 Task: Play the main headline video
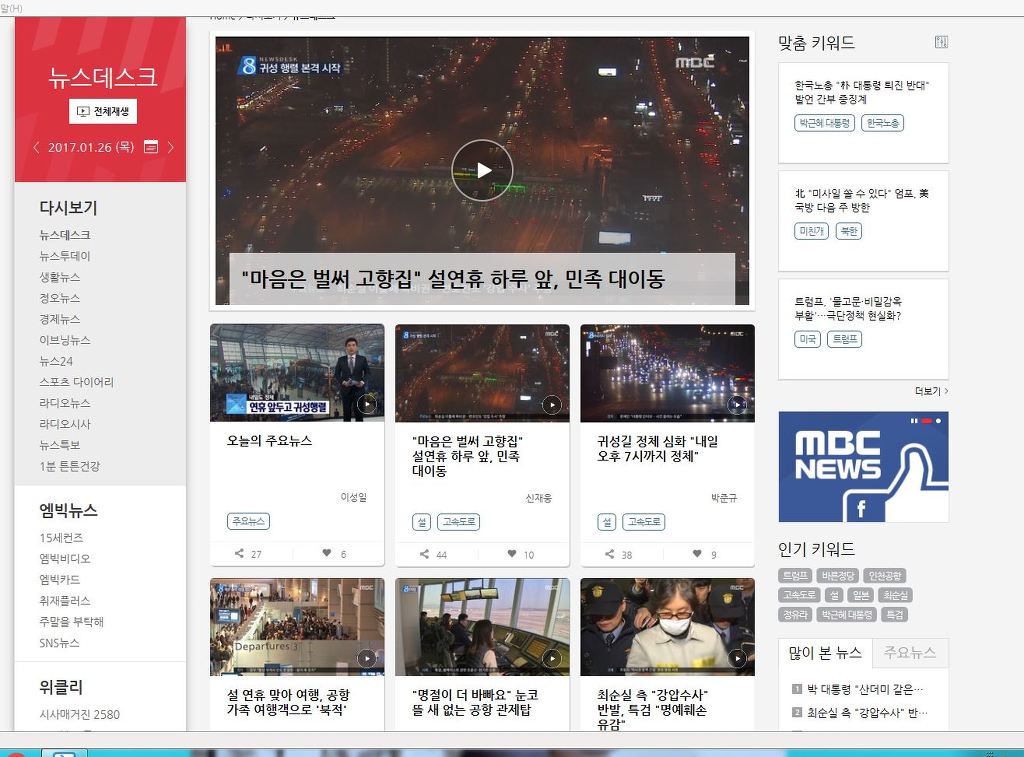pos(482,170)
